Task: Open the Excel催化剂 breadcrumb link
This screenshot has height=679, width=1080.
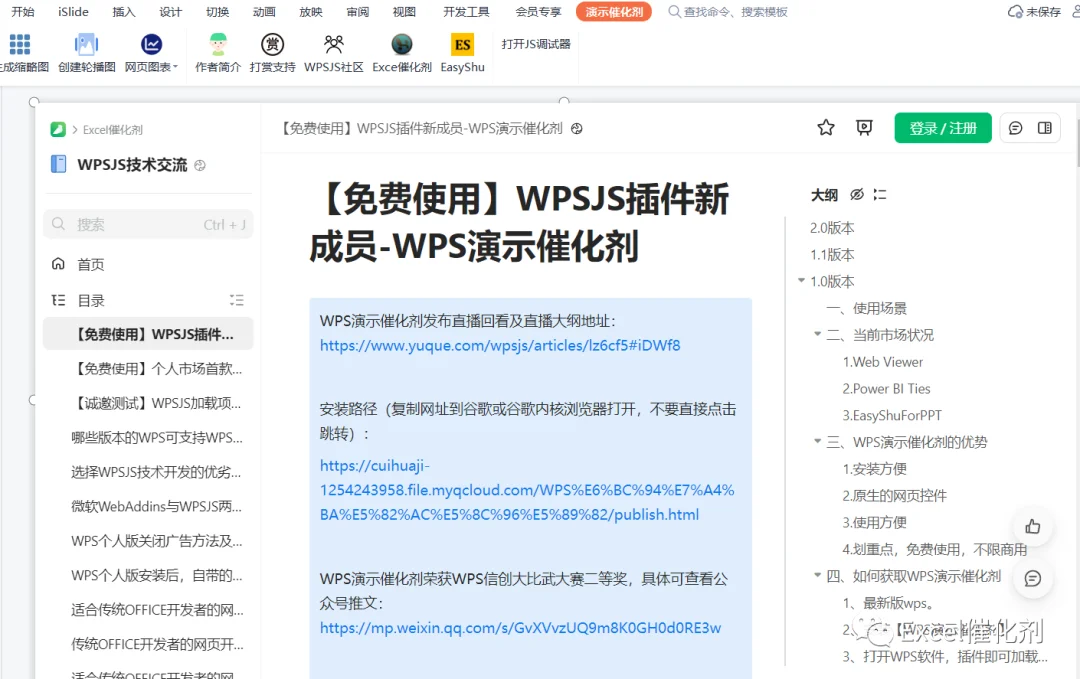Action: pyautogui.click(x=113, y=129)
